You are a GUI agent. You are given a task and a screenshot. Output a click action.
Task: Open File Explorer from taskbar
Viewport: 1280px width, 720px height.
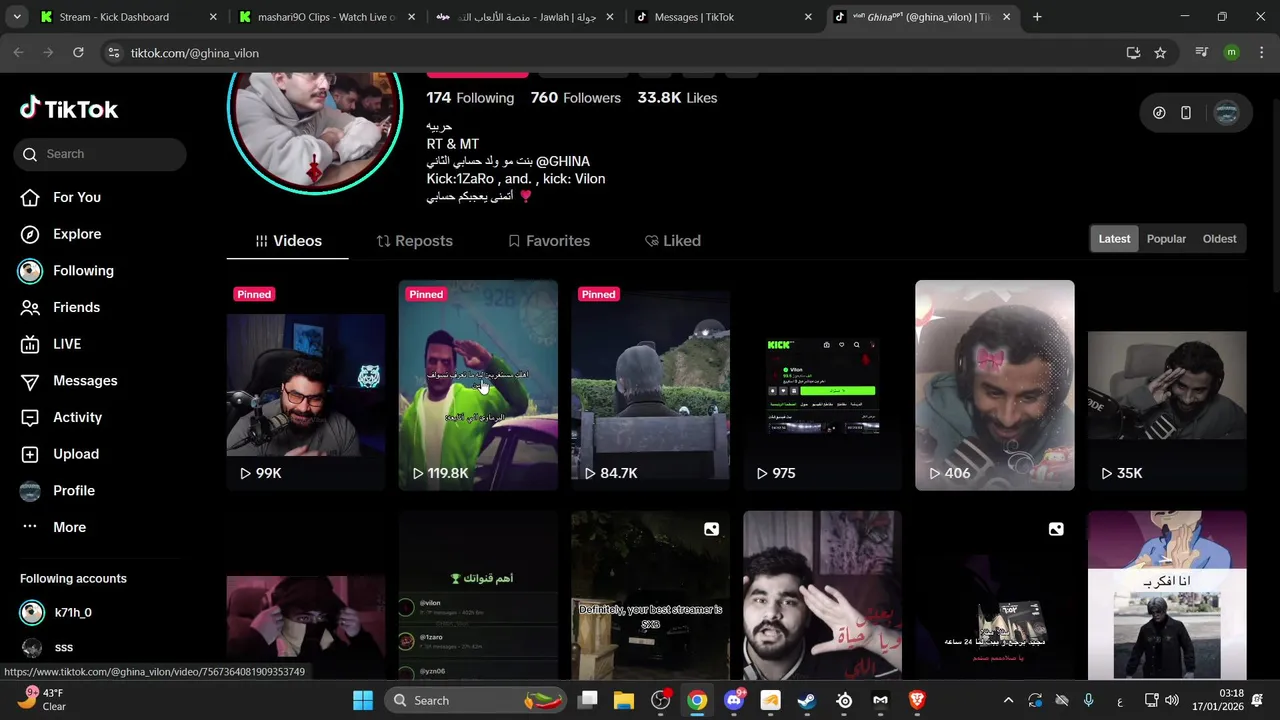pos(624,700)
